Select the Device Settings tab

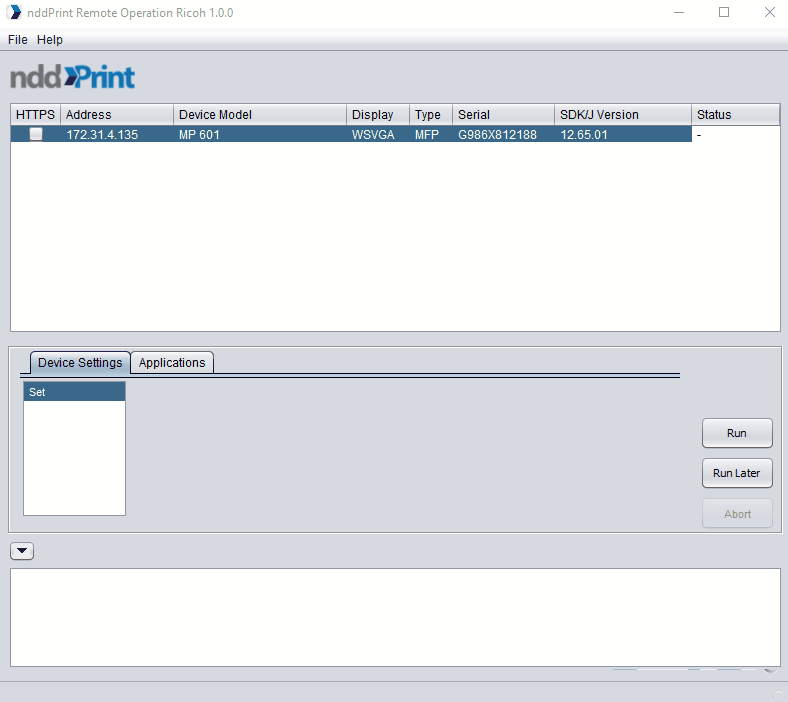tap(80, 363)
